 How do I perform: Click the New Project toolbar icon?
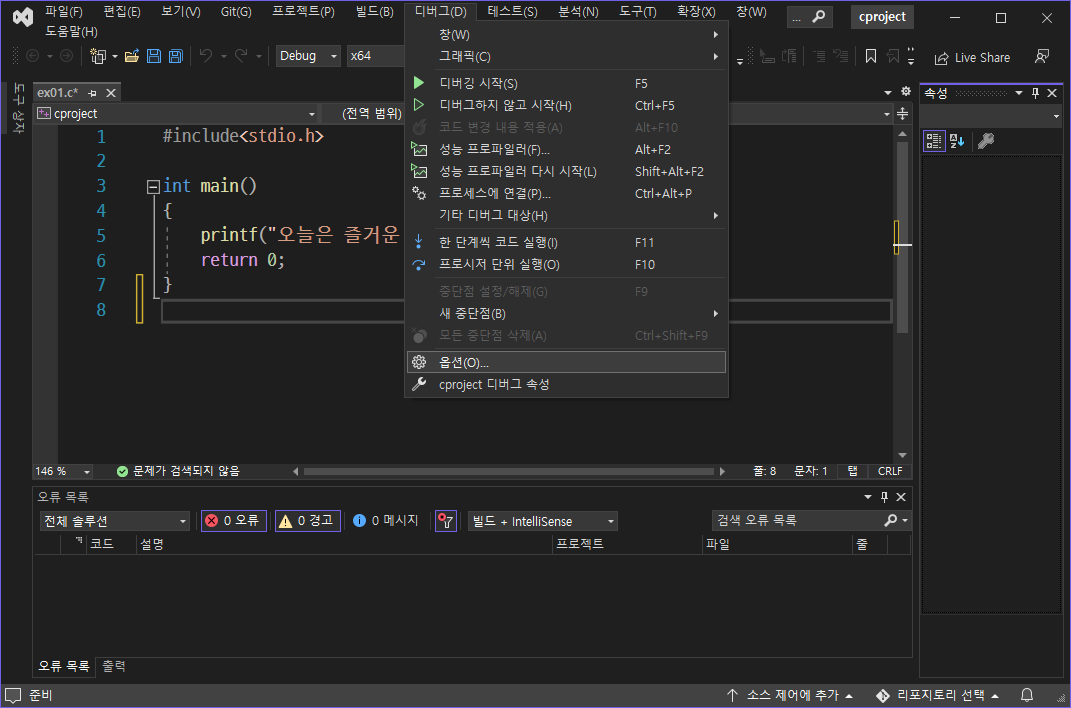(x=98, y=56)
